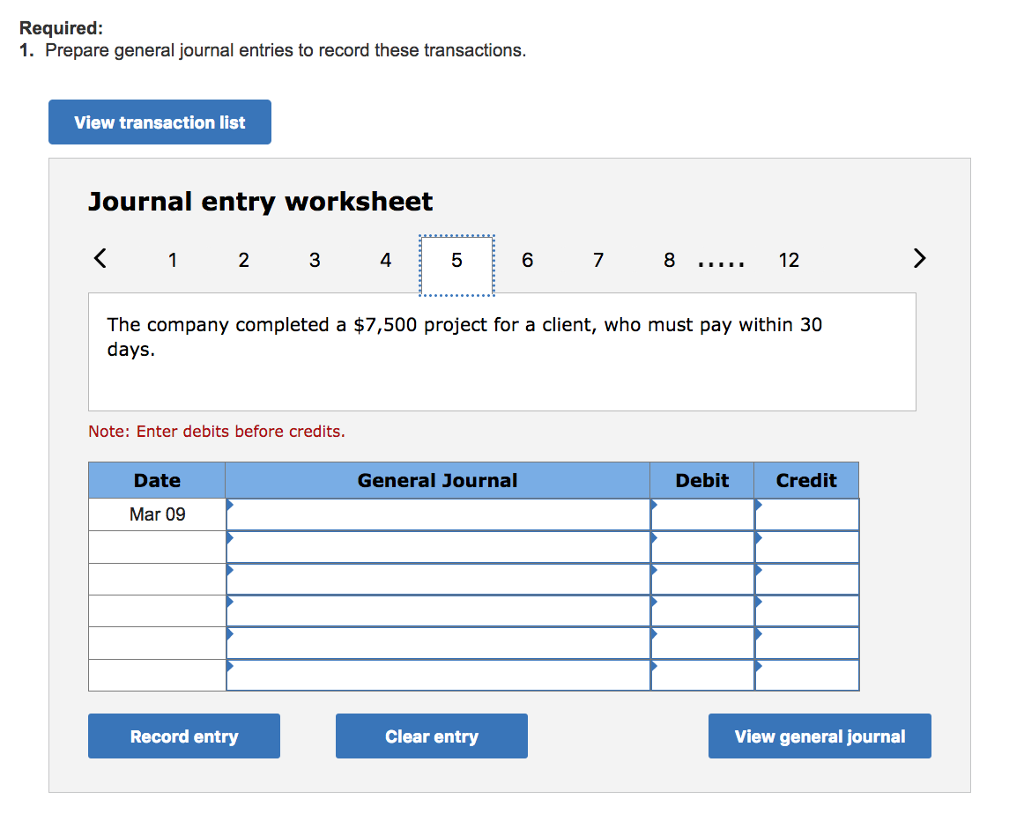Screen dimensions: 1024x821
Task: Click the Debit column header
Action: pyautogui.click(x=702, y=481)
